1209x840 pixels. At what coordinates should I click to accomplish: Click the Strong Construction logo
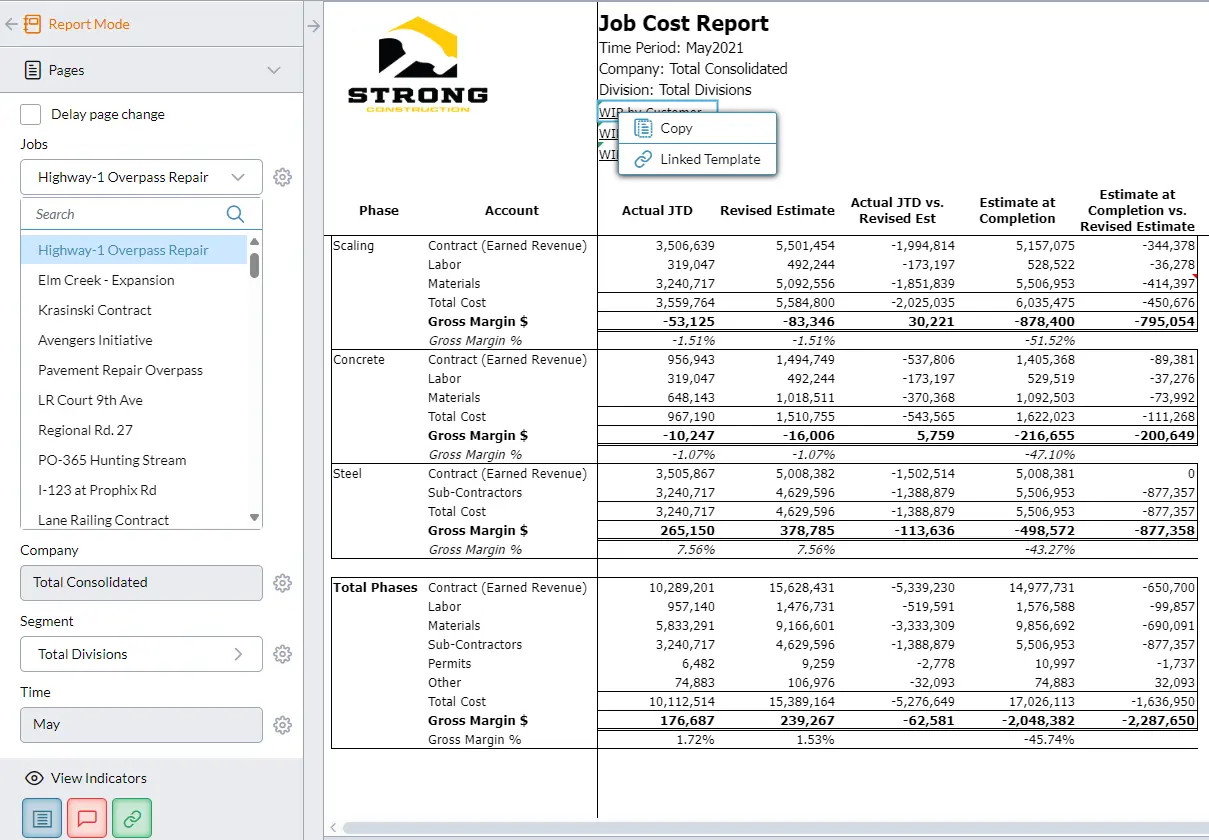click(x=418, y=64)
